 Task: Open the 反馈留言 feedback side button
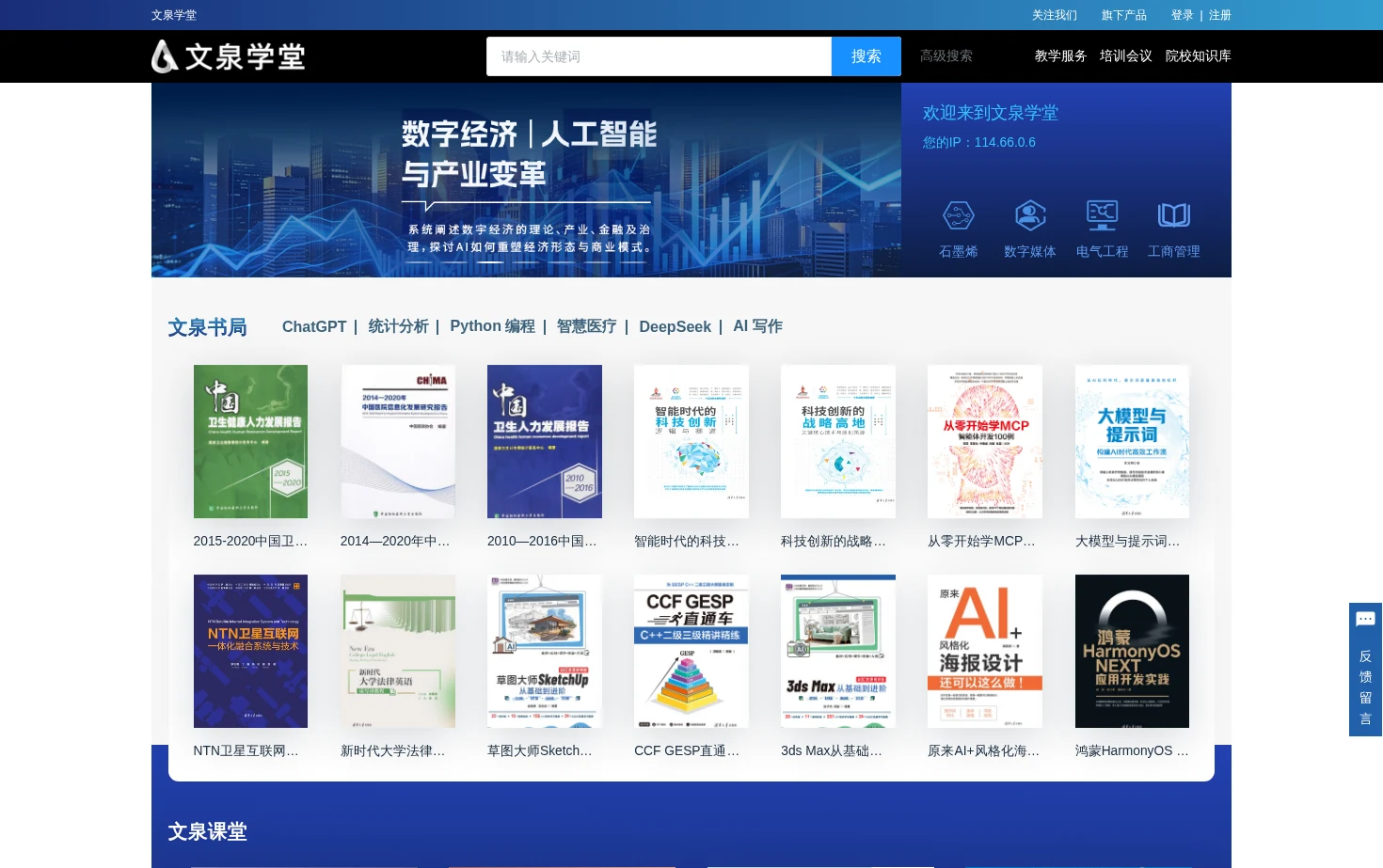1365,670
